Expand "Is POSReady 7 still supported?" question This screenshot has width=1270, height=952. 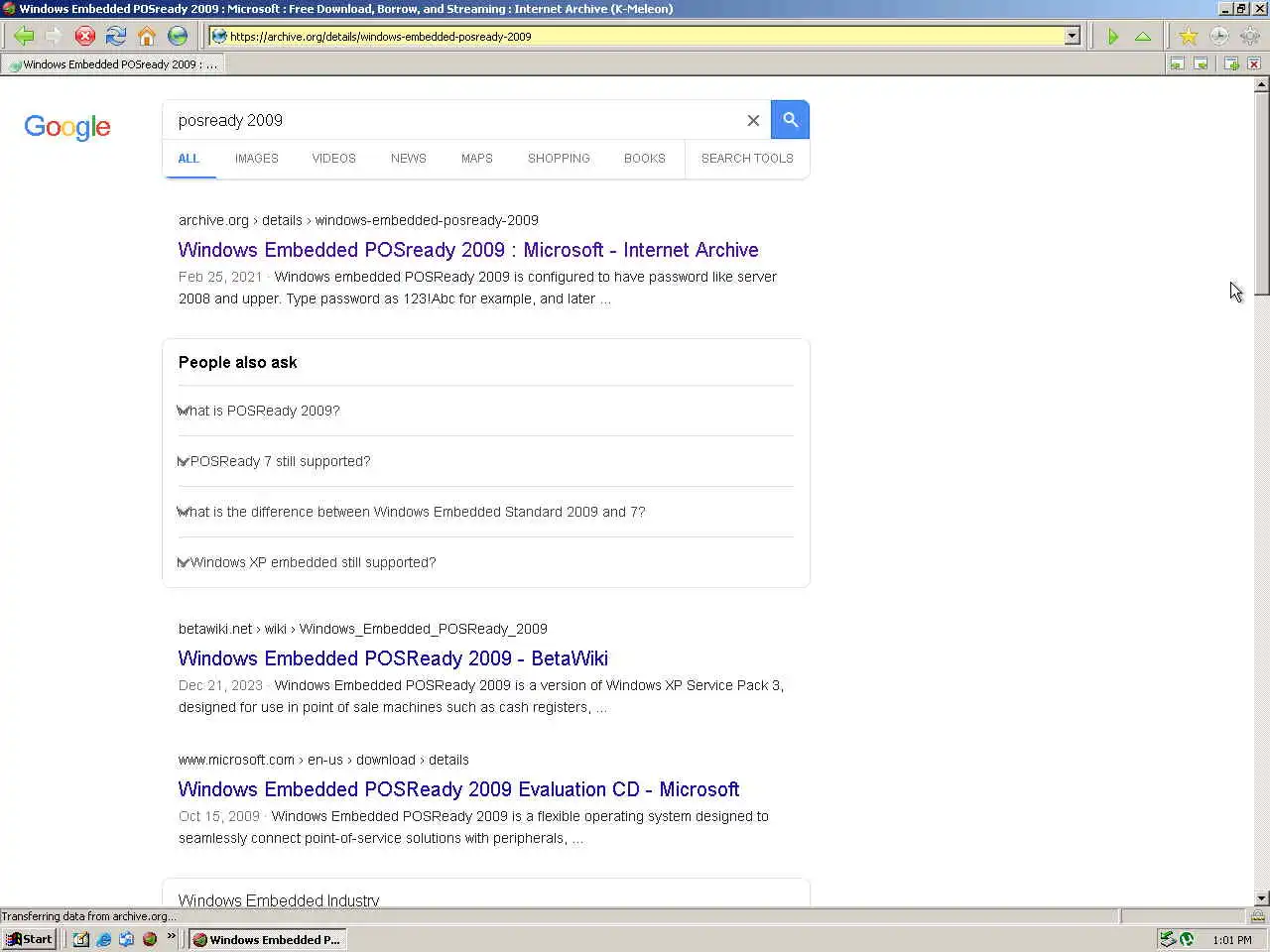[x=486, y=461]
